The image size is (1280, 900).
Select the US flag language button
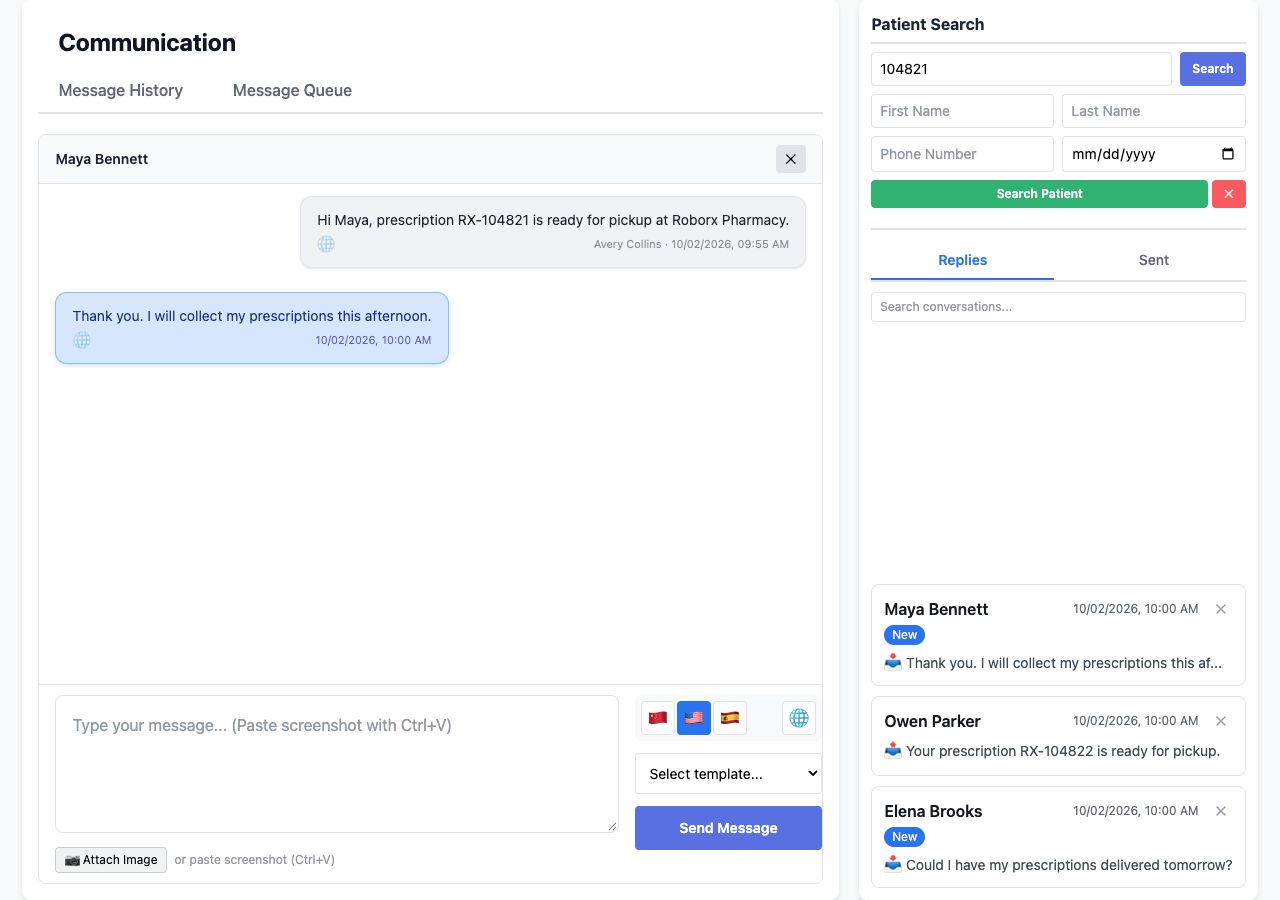(694, 718)
